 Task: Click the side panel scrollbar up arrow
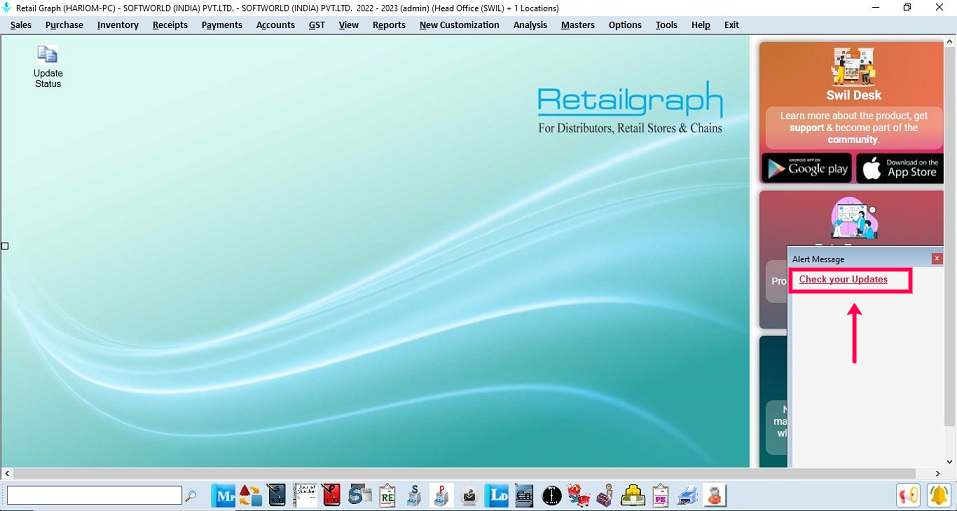click(x=951, y=41)
